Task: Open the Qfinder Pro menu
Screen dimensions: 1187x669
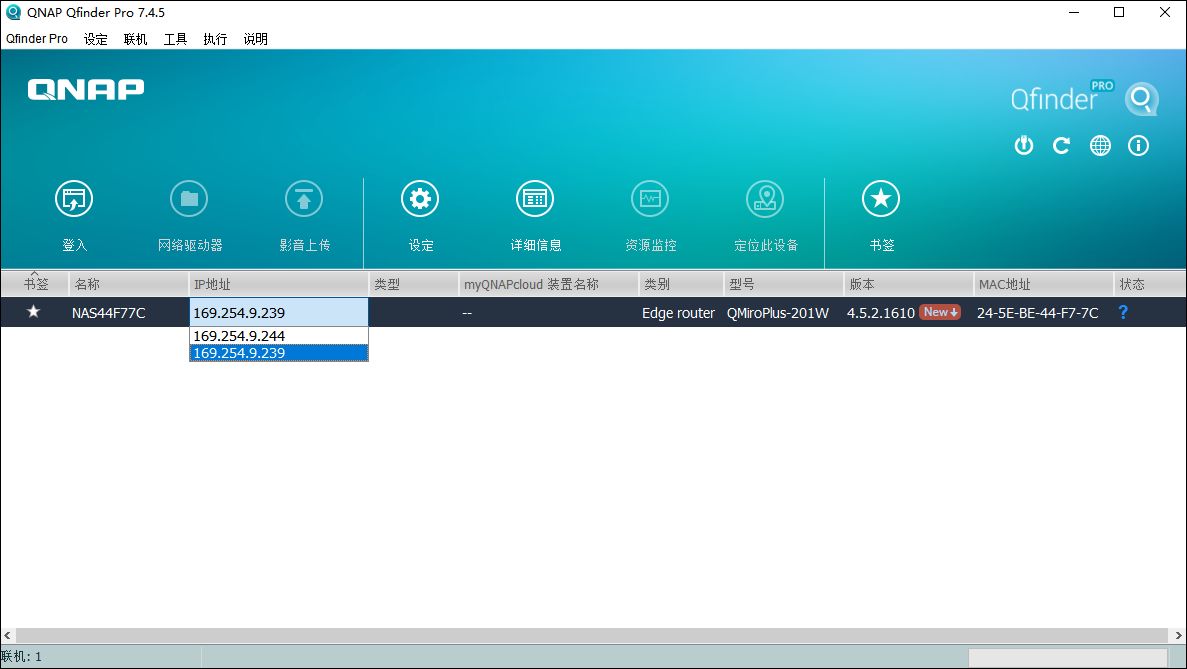Action: (37, 39)
